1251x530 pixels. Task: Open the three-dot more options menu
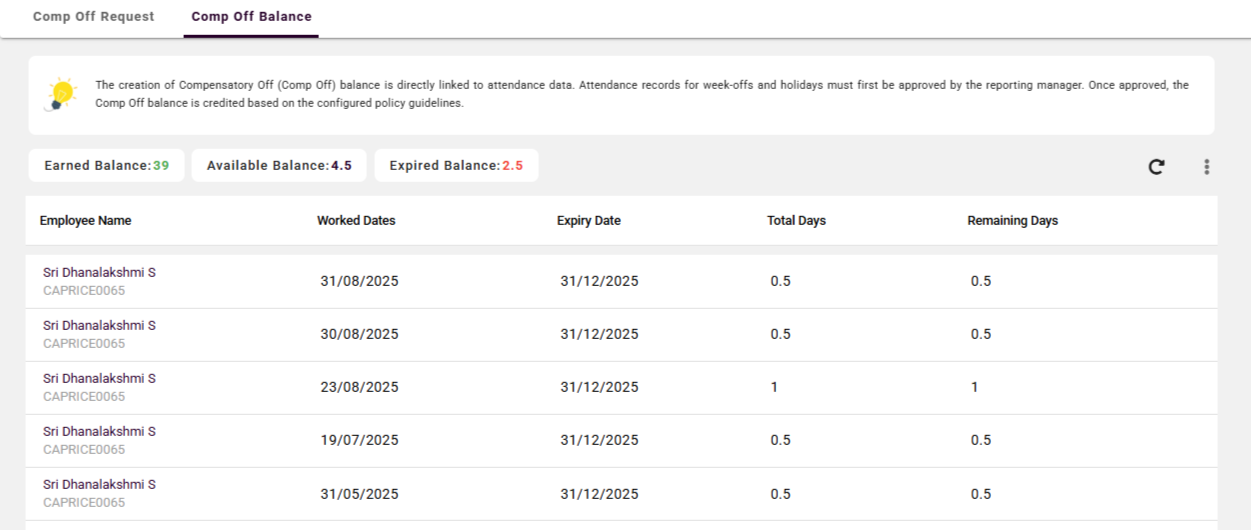(x=1206, y=167)
